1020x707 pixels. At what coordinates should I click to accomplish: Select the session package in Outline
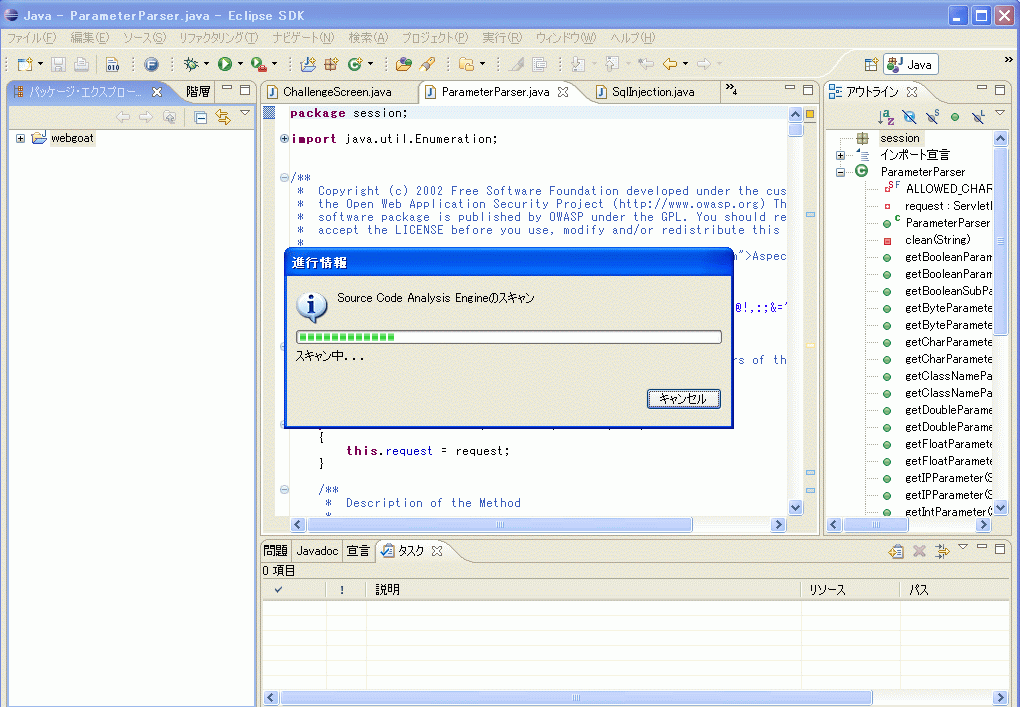900,138
